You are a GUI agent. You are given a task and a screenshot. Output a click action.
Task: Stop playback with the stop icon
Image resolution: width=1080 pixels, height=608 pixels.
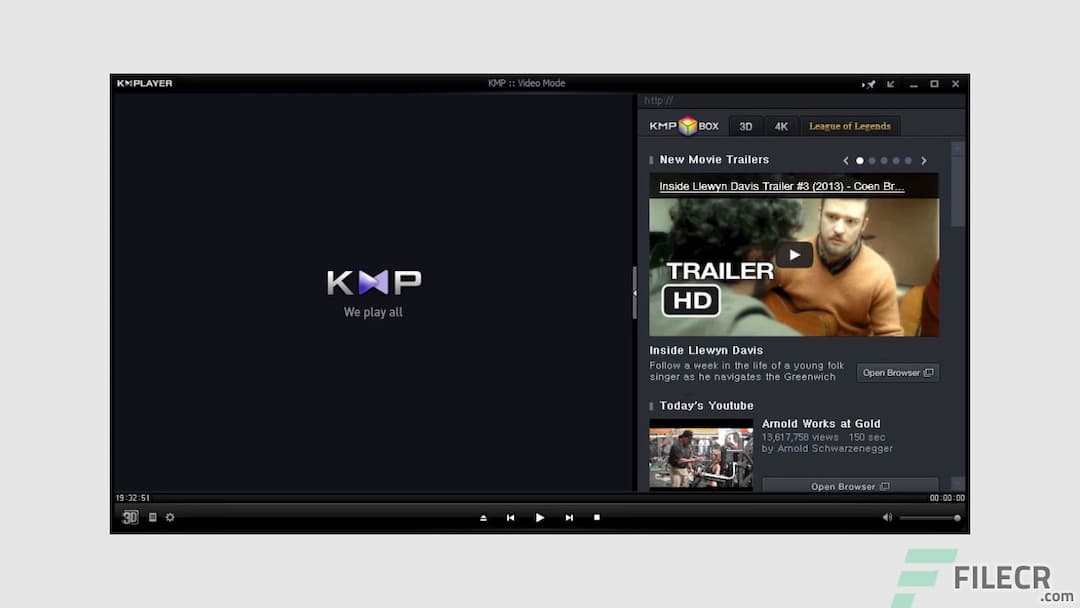click(x=597, y=517)
